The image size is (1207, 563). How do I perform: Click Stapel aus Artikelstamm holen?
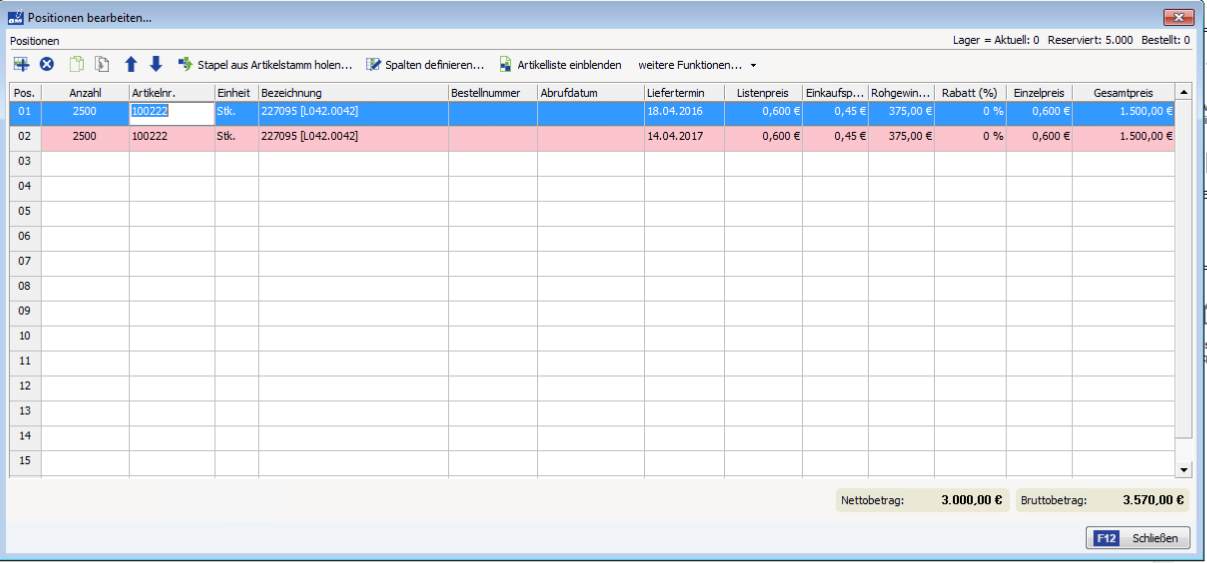coord(265,64)
